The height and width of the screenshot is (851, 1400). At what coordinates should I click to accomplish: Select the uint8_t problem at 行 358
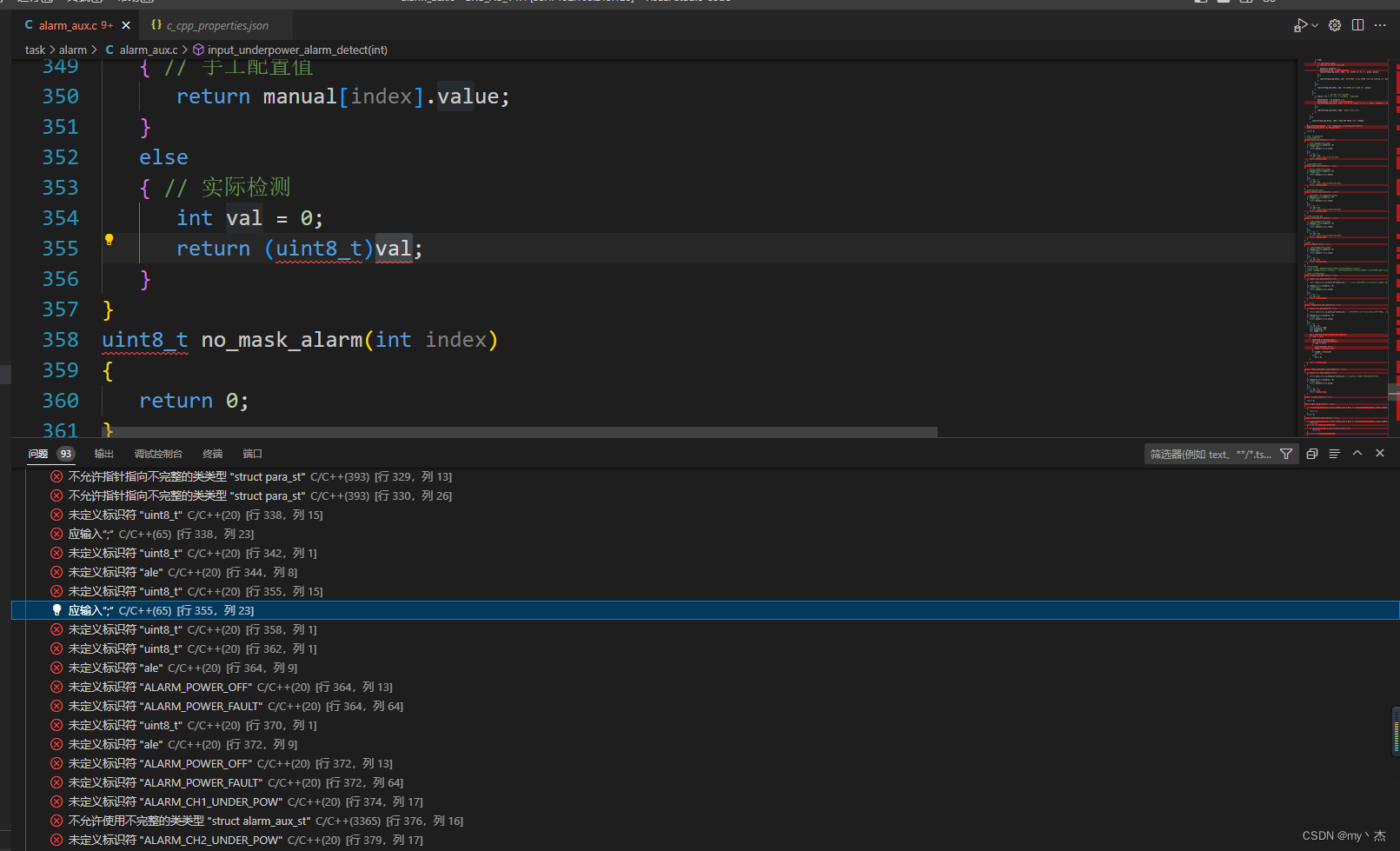click(705, 629)
